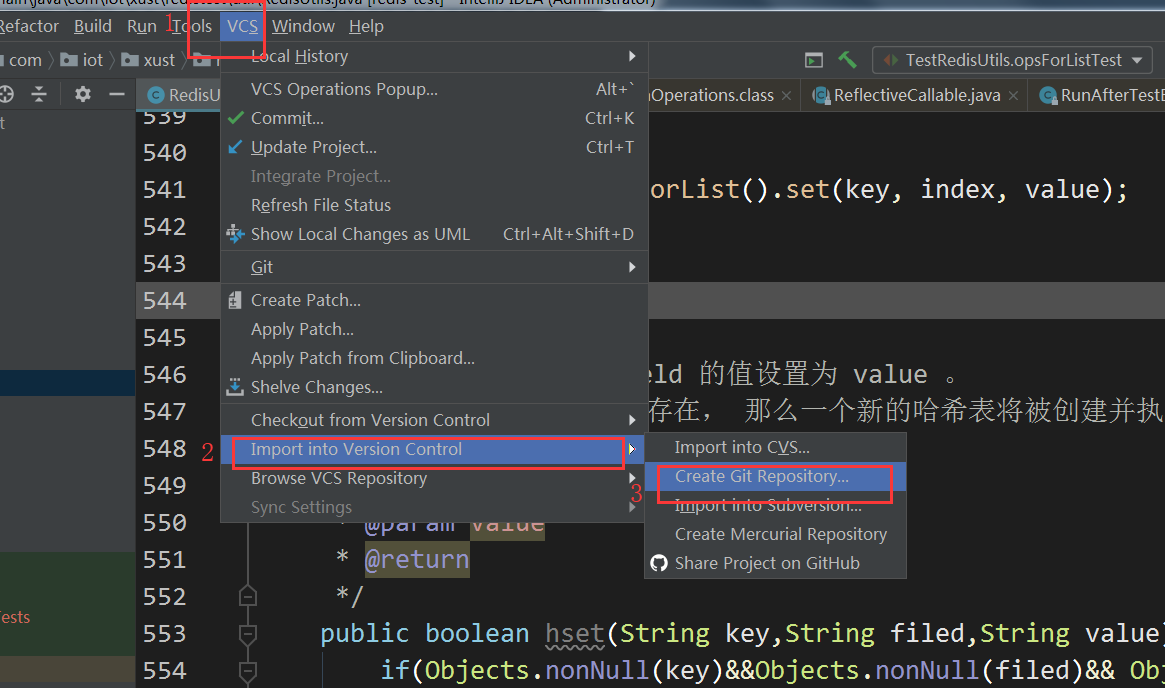Expand the Local History submenu
The image size is (1165, 688).
click(434, 56)
